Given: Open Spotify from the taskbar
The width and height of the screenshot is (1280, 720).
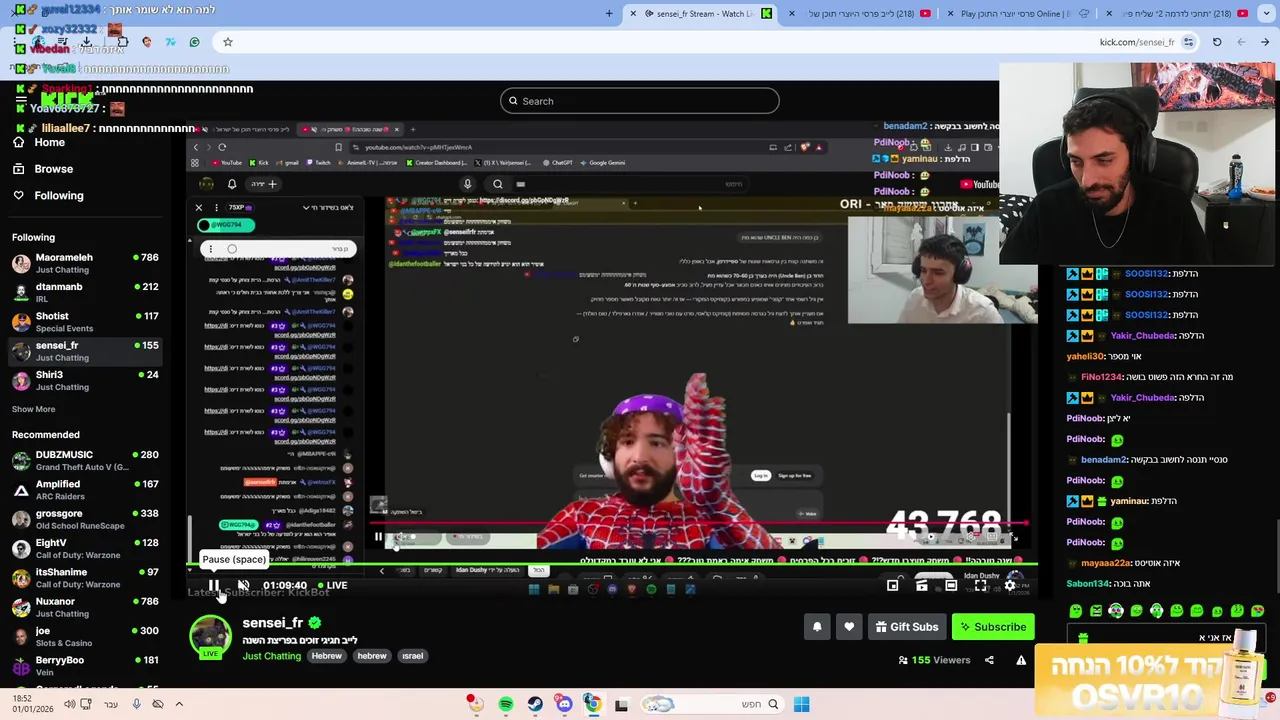Looking at the screenshot, I should pos(506,704).
